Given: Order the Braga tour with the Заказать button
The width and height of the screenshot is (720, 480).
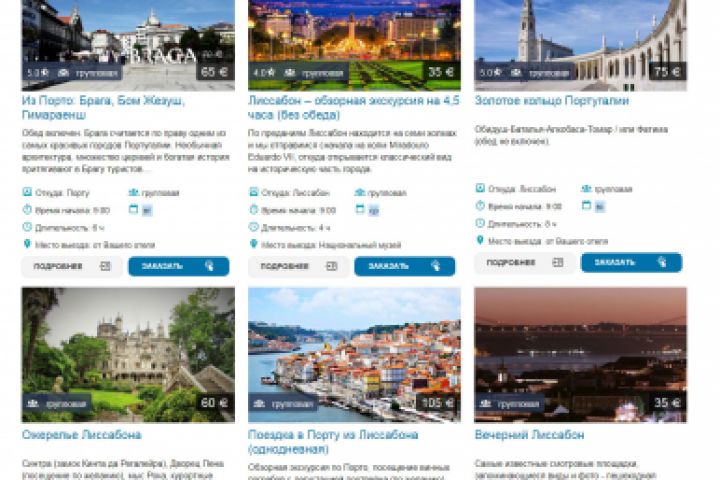Looking at the screenshot, I should pos(179,266).
